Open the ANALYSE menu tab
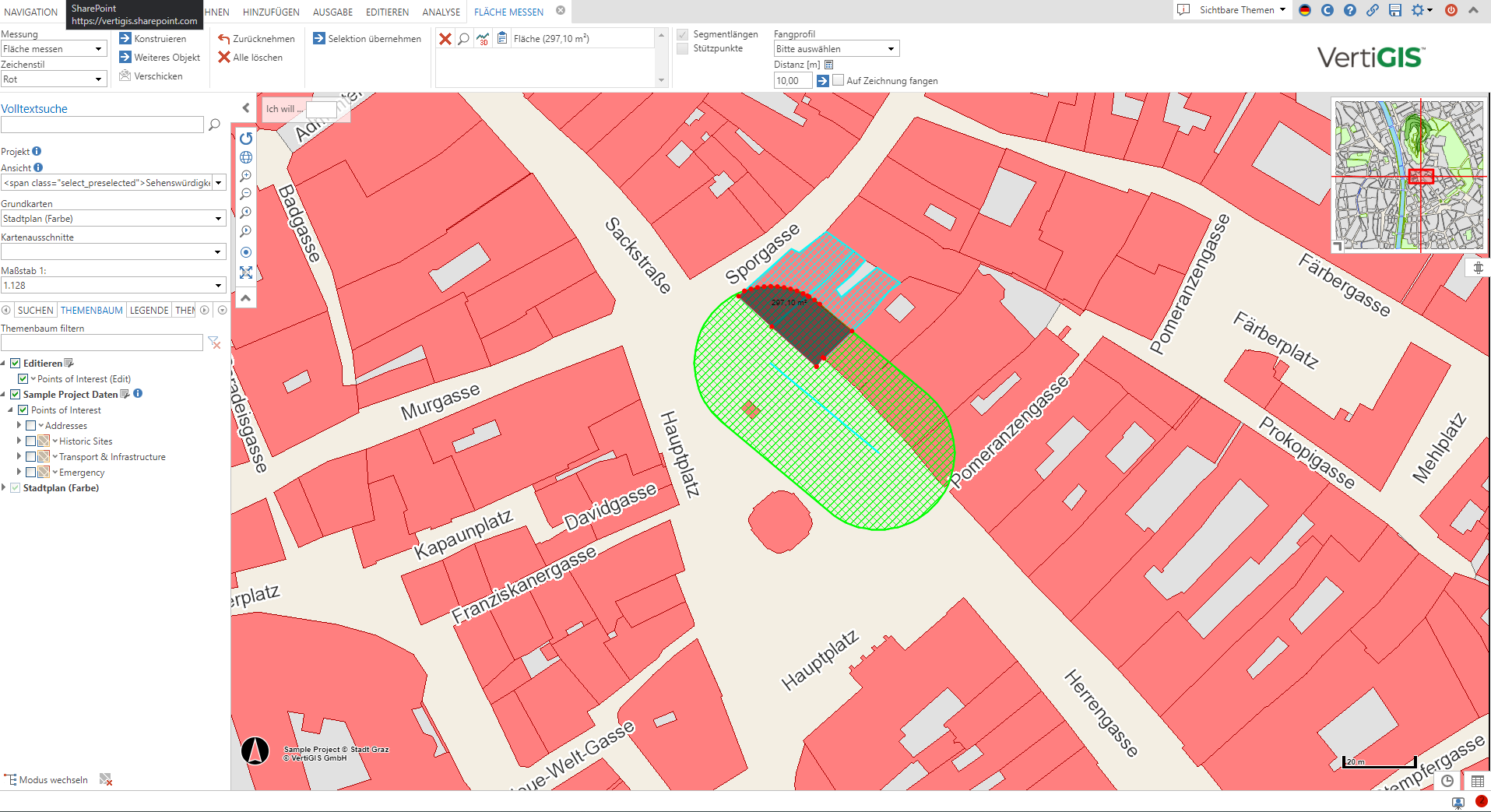The width and height of the screenshot is (1491, 812). click(x=441, y=12)
